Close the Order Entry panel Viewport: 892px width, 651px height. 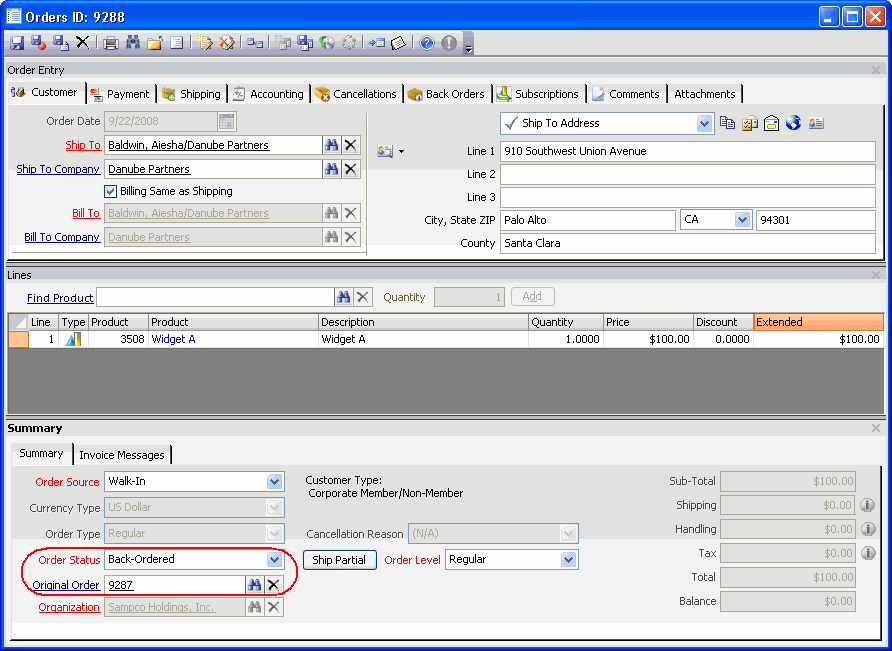(876, 70)
